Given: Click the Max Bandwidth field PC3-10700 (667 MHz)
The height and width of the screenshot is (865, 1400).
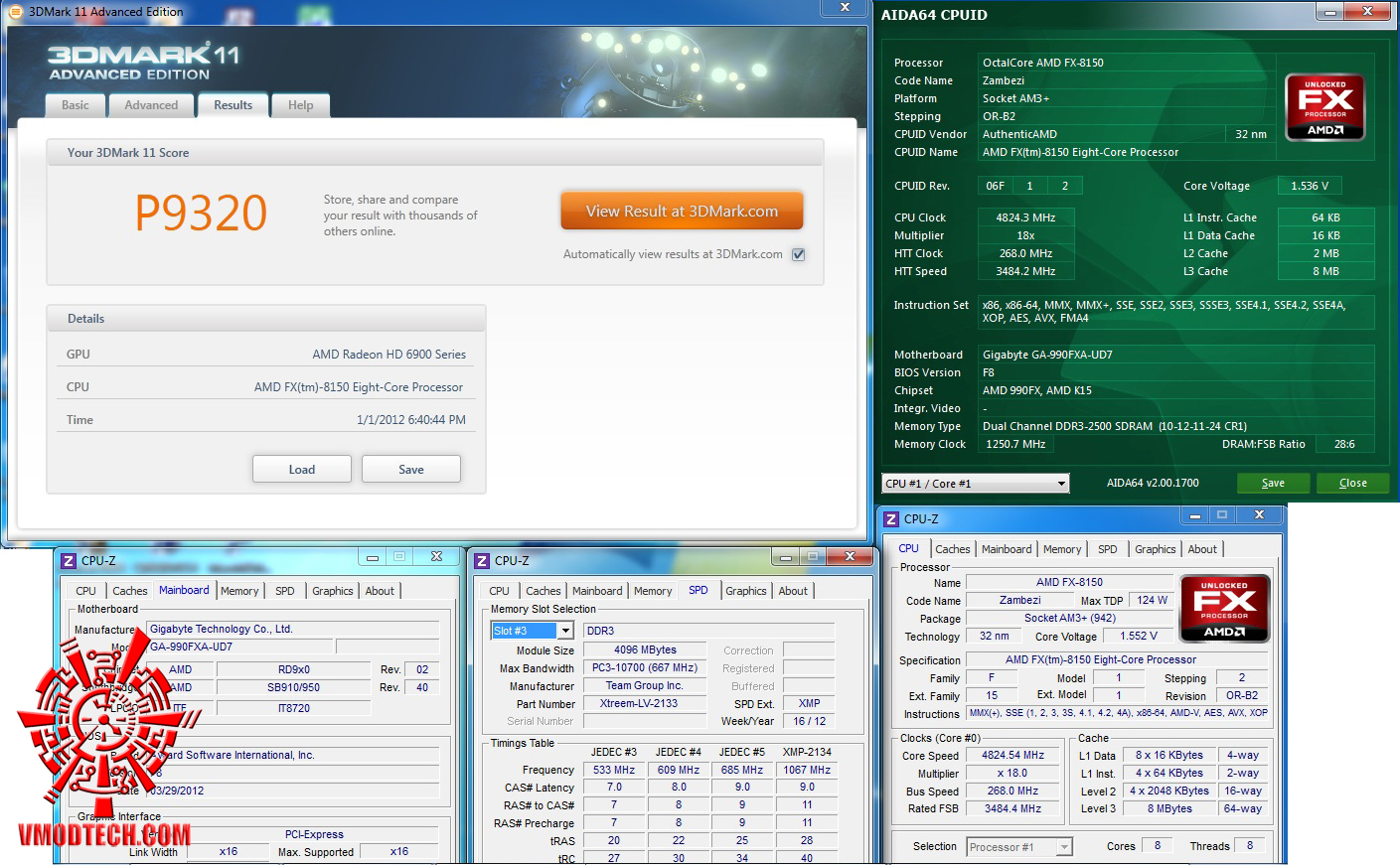Looking at the screenshot, I should [645, 668].
